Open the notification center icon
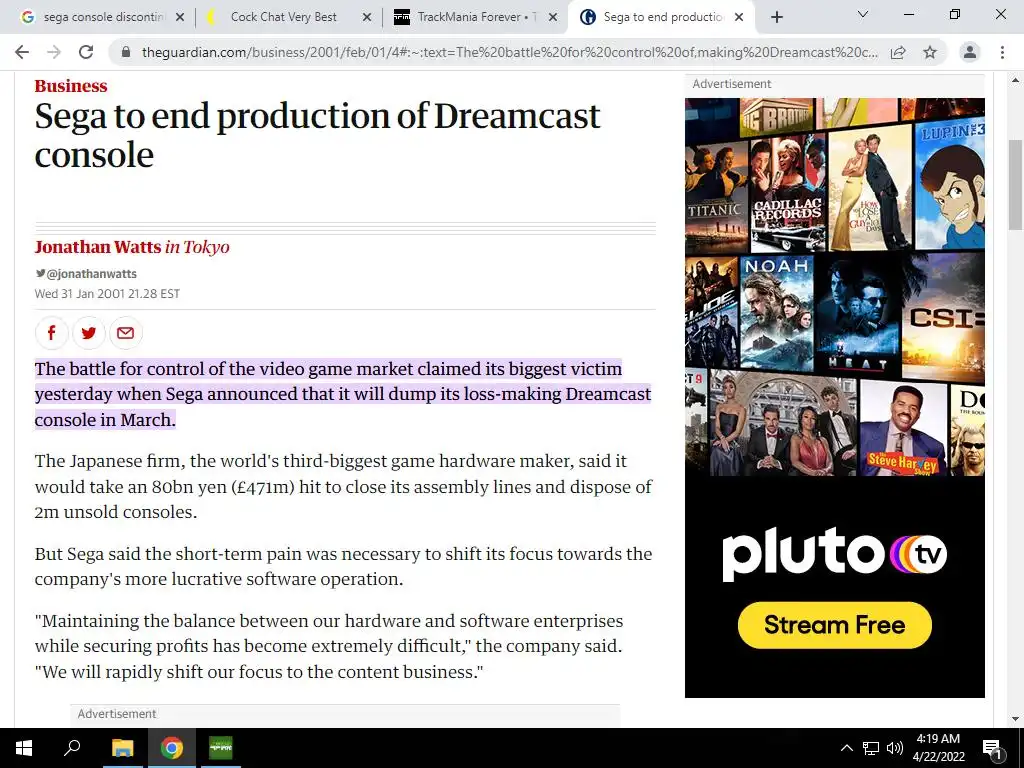This screenshot has width=1024, height=768. click(x=992, y=748)
